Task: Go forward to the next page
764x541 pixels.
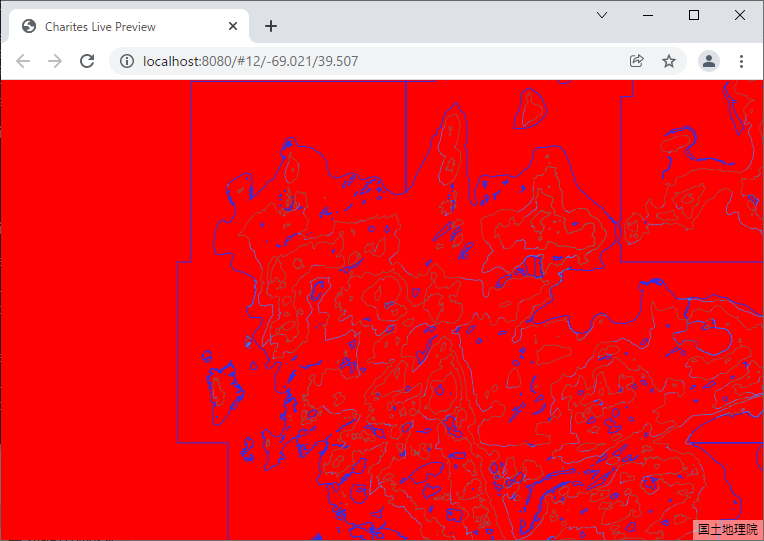Action: 55,61
